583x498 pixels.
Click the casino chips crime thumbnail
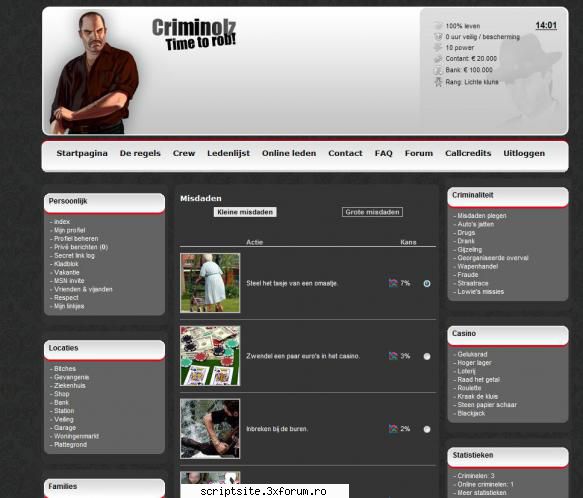210,356
